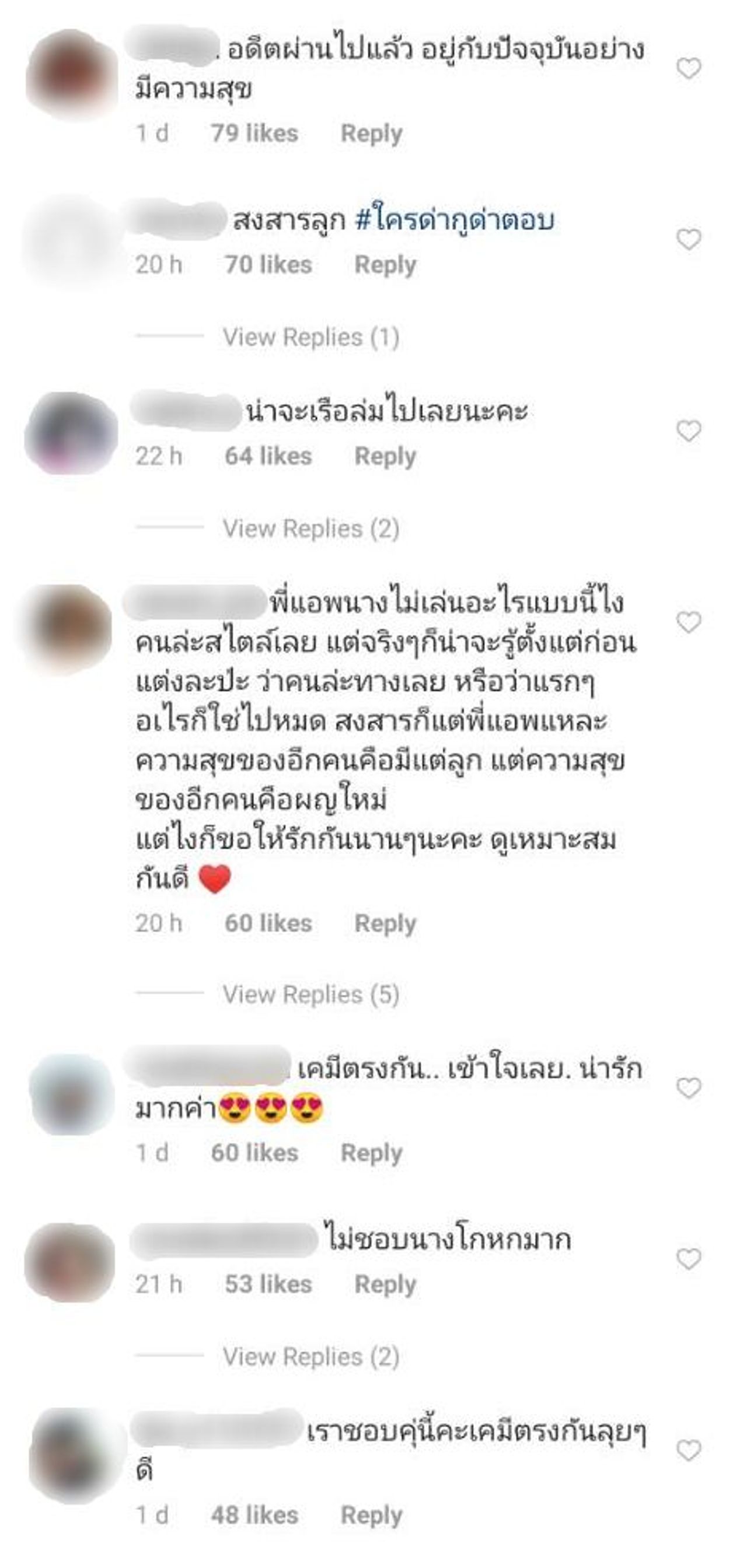Image resolution: width=747 pixels, height=1568 pixels.
Task: Like the comment with three heart-eyes emojis
Action: tap(689, 1088)
